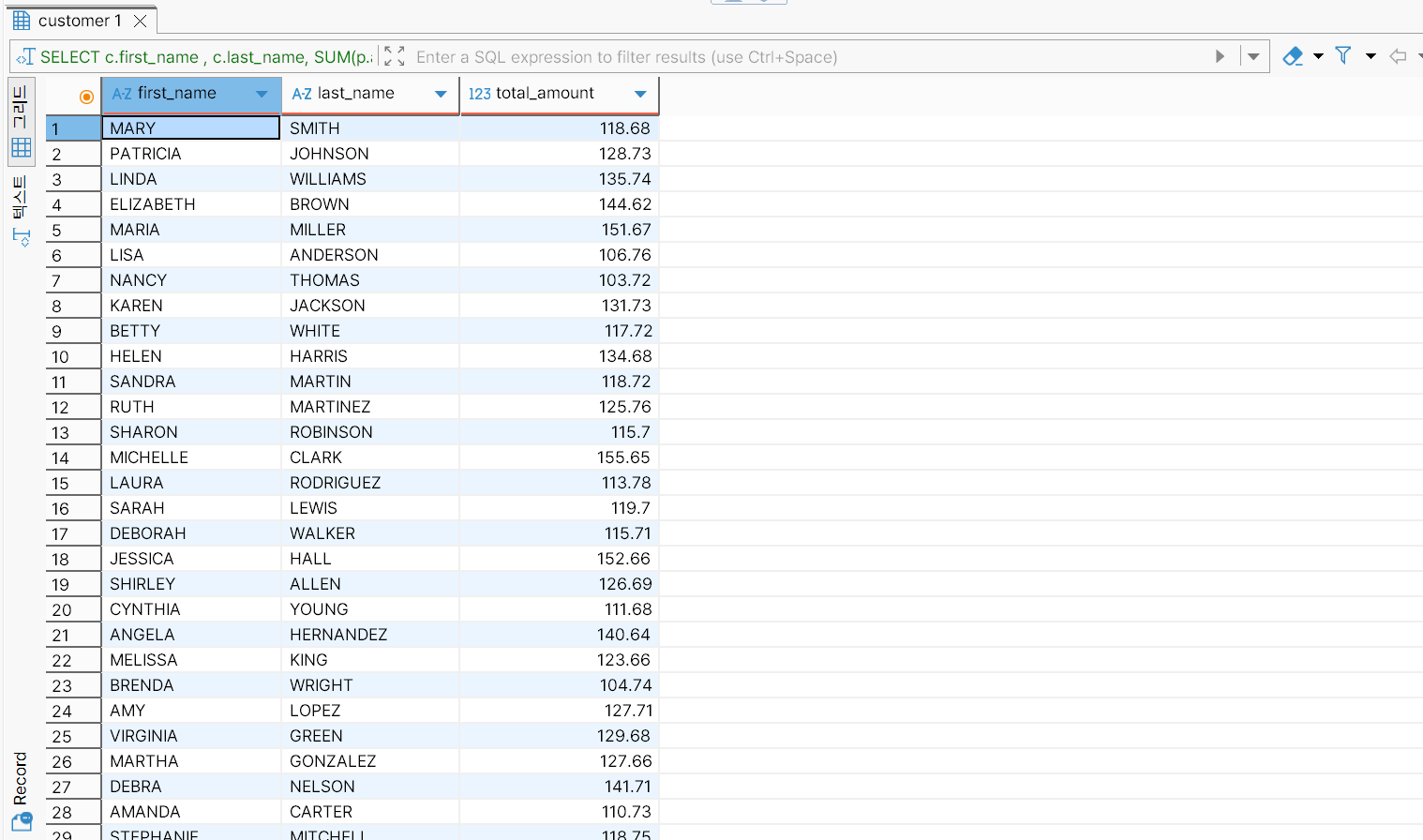
Task: Click the eraser icon to clear filters
Action: (1293, 56)
